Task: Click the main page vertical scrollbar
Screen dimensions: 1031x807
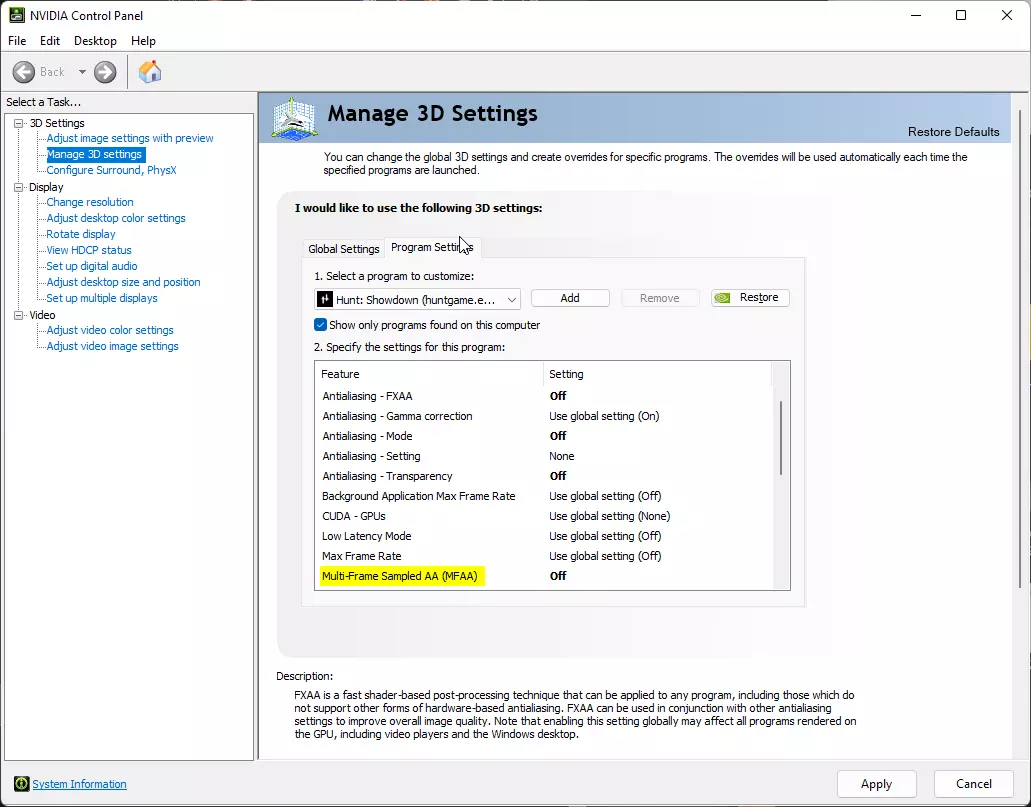Action: point(1020,349)
